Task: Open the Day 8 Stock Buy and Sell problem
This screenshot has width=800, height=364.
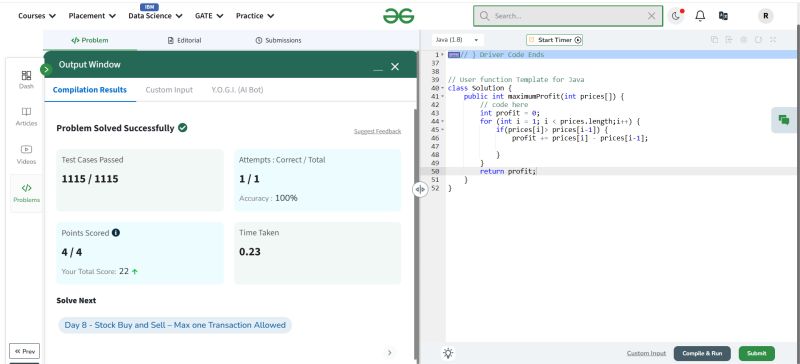Action: [x=175, y=325]
